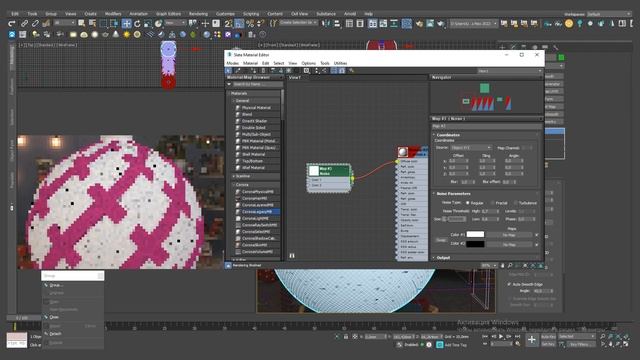
Task: Click the cone primitive icon
Action: pyautogui.click(x=116, y=35)
